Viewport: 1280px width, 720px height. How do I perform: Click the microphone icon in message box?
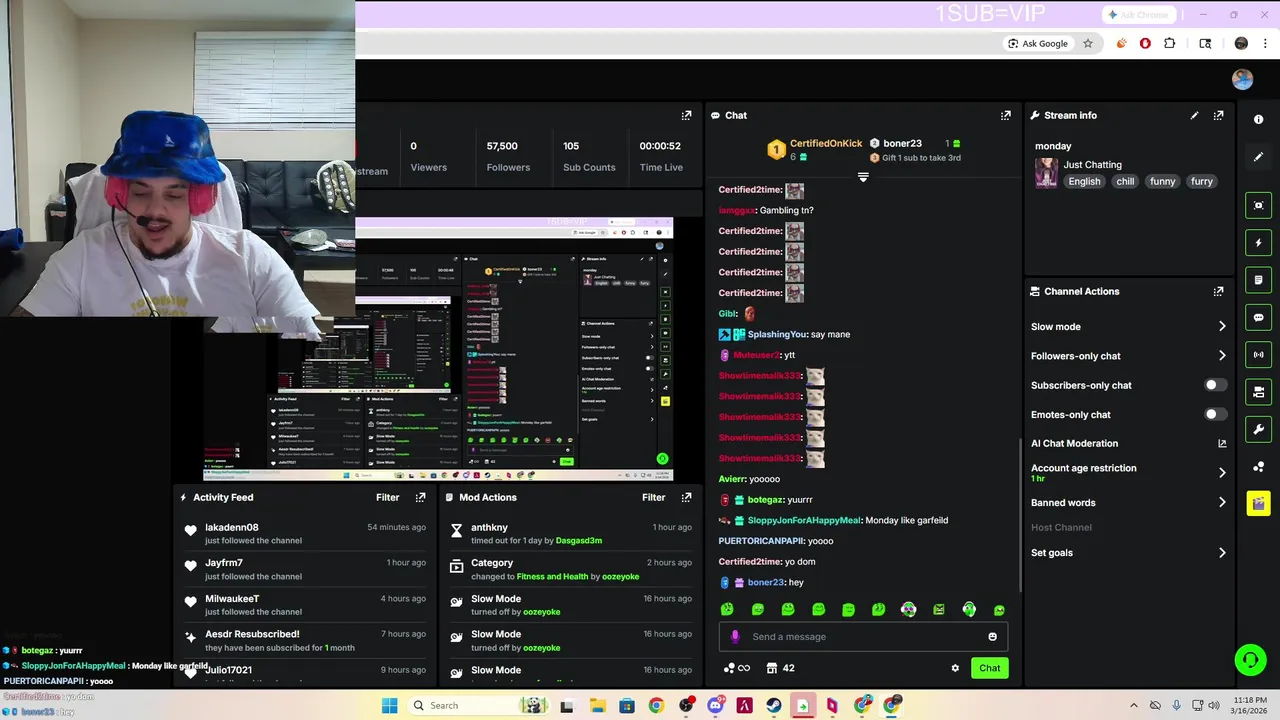click(735, 636)
